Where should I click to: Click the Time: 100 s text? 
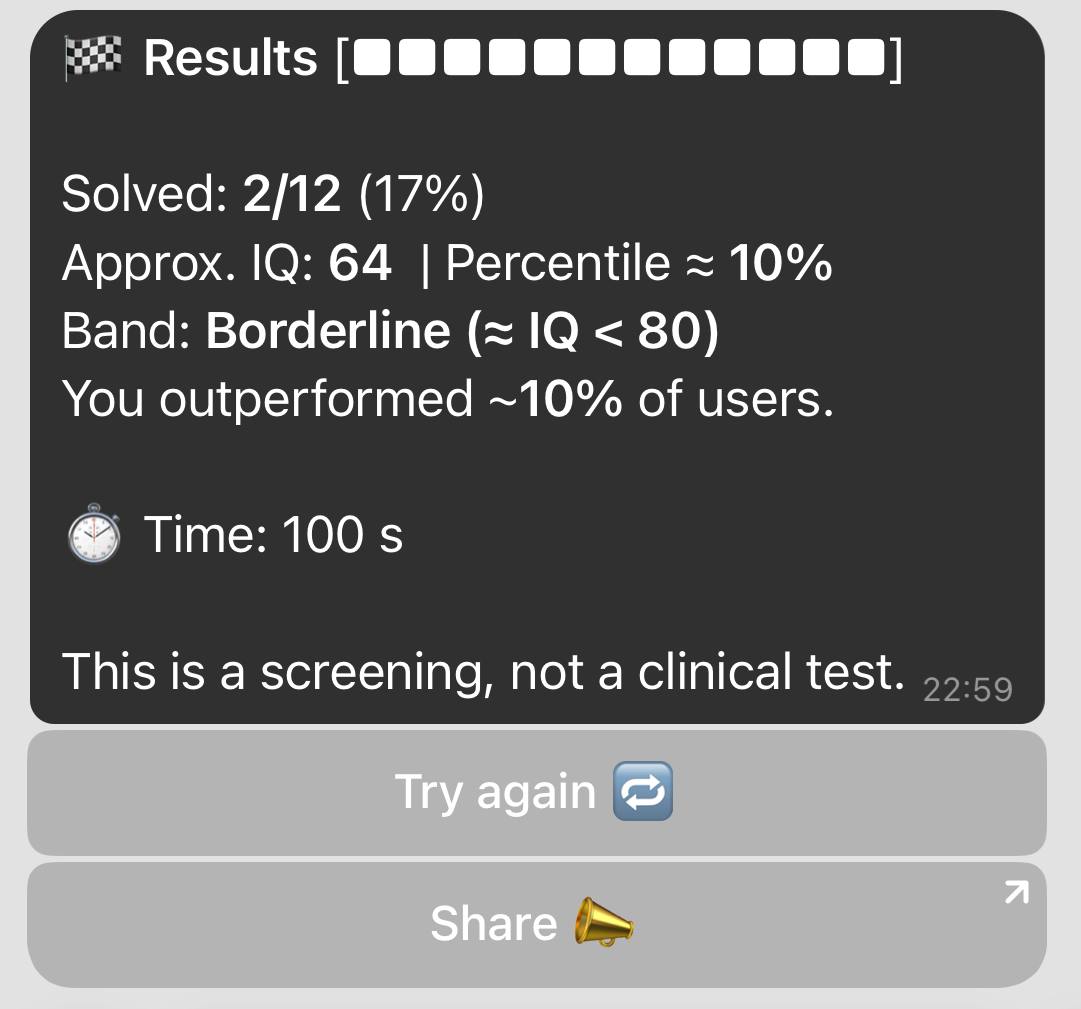(x=273, y=534)
